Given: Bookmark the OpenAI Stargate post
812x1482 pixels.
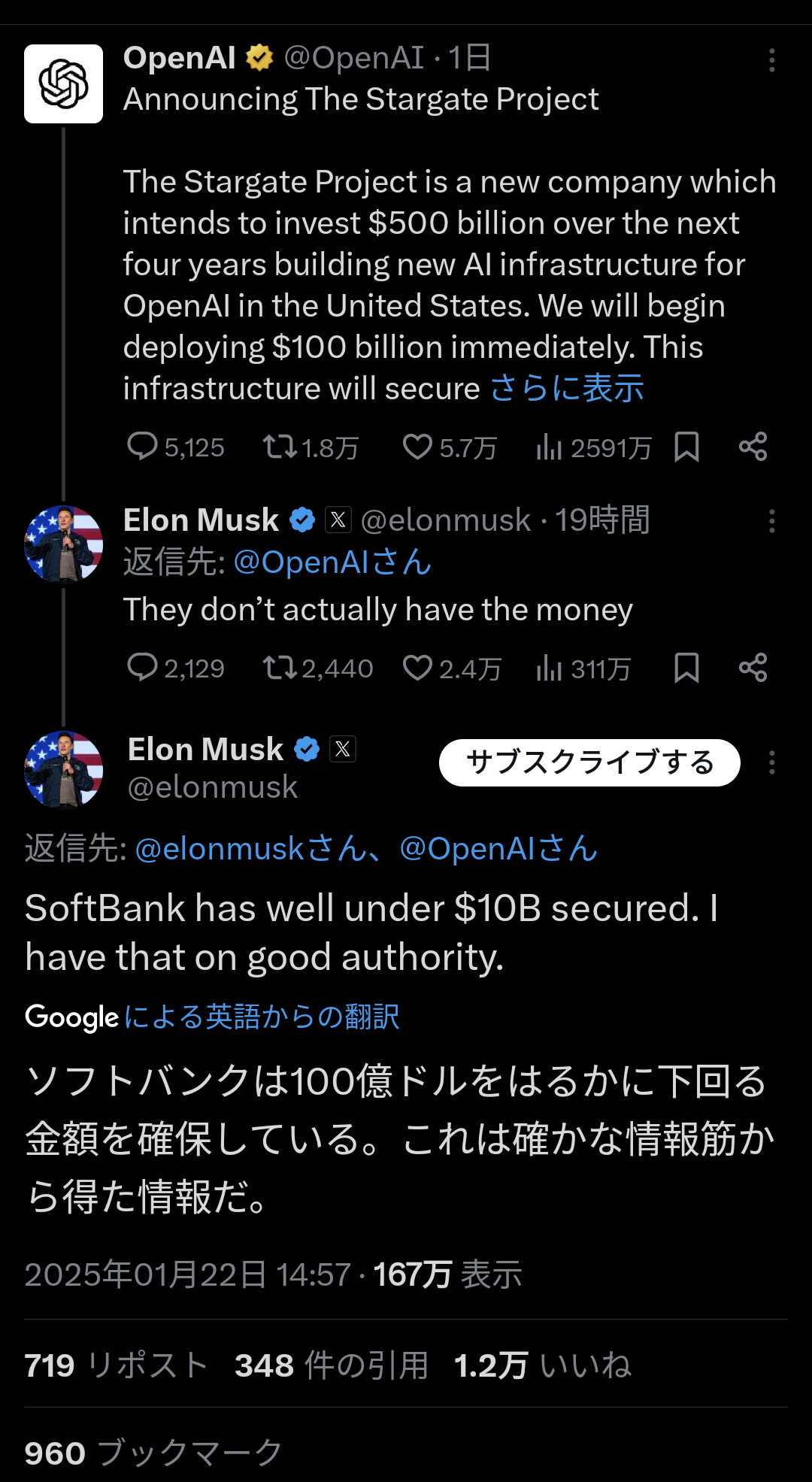Looking at the screenshot, I should click(686, 447).
